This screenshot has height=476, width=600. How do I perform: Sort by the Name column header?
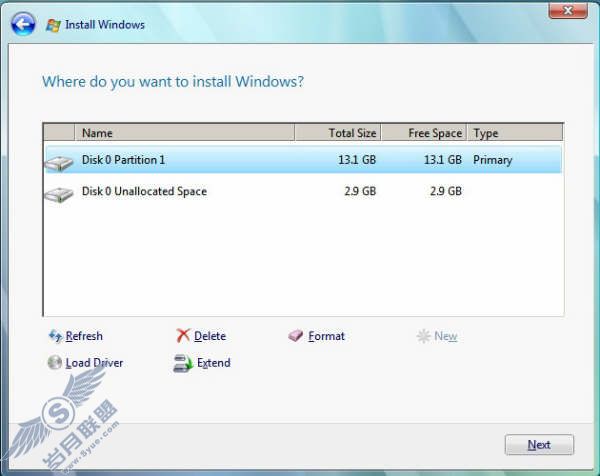(x=184, y=133)
